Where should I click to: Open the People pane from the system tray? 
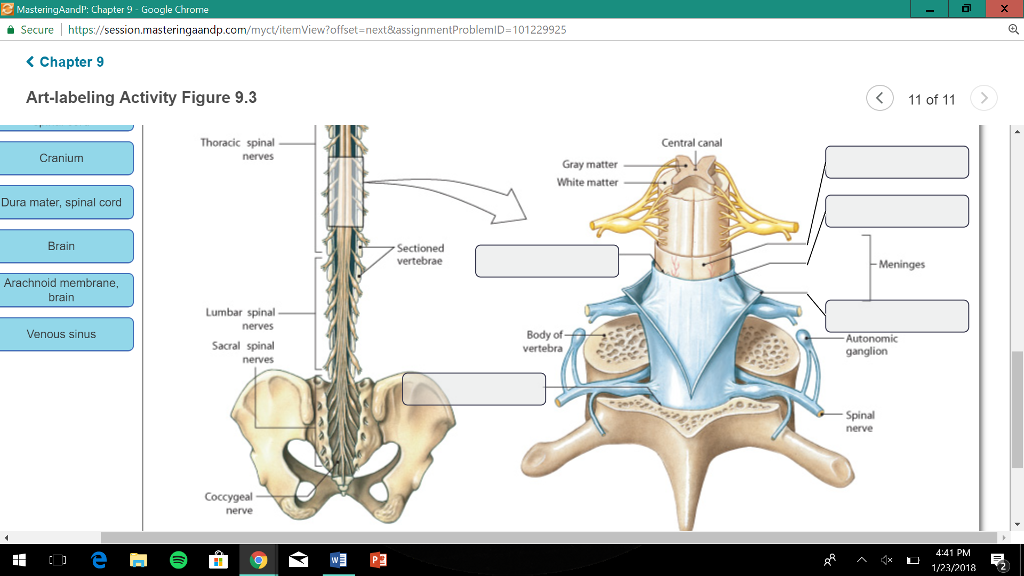[x=830, y=560]
